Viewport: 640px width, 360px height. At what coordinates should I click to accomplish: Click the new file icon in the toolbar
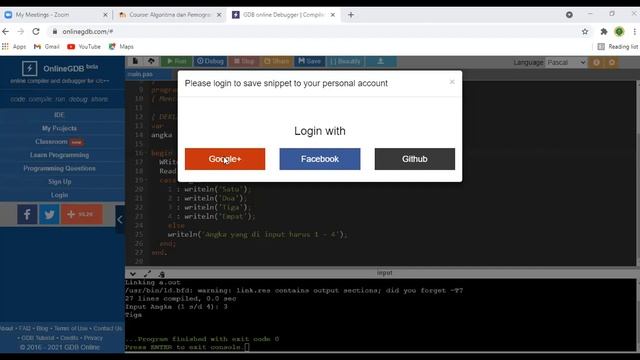pos(135,61)
